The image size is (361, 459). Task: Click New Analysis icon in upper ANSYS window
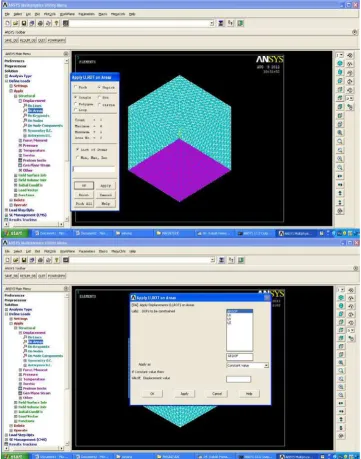pos(8,23)
